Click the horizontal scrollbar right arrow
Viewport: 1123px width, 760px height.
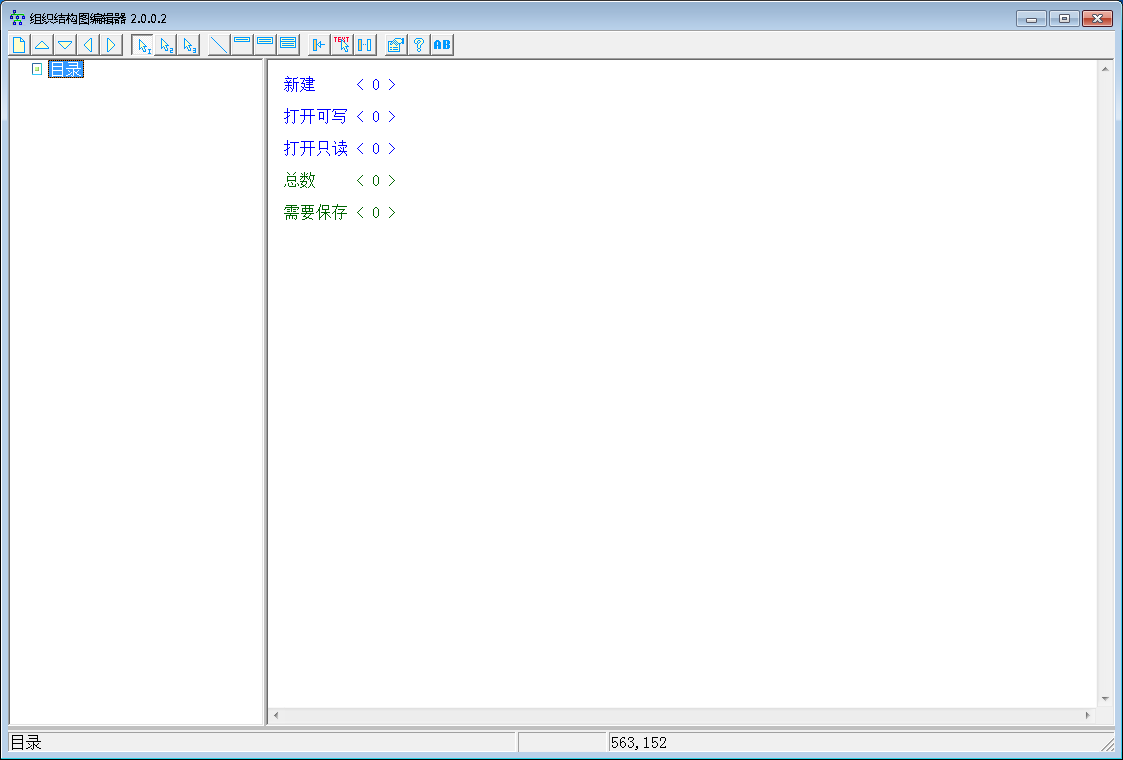pos(1088,715)
